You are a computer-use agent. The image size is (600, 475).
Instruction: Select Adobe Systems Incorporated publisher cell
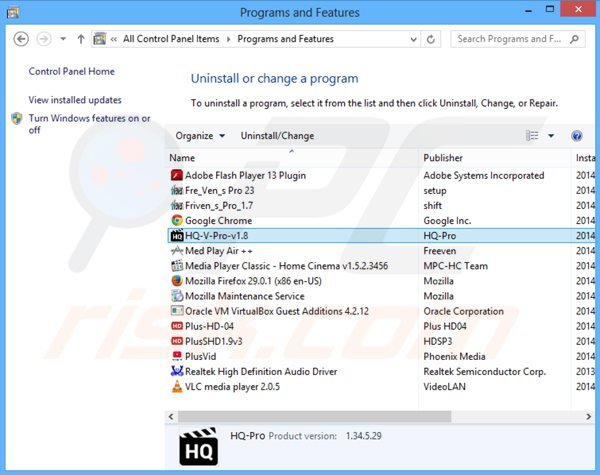tap(484, 175)
